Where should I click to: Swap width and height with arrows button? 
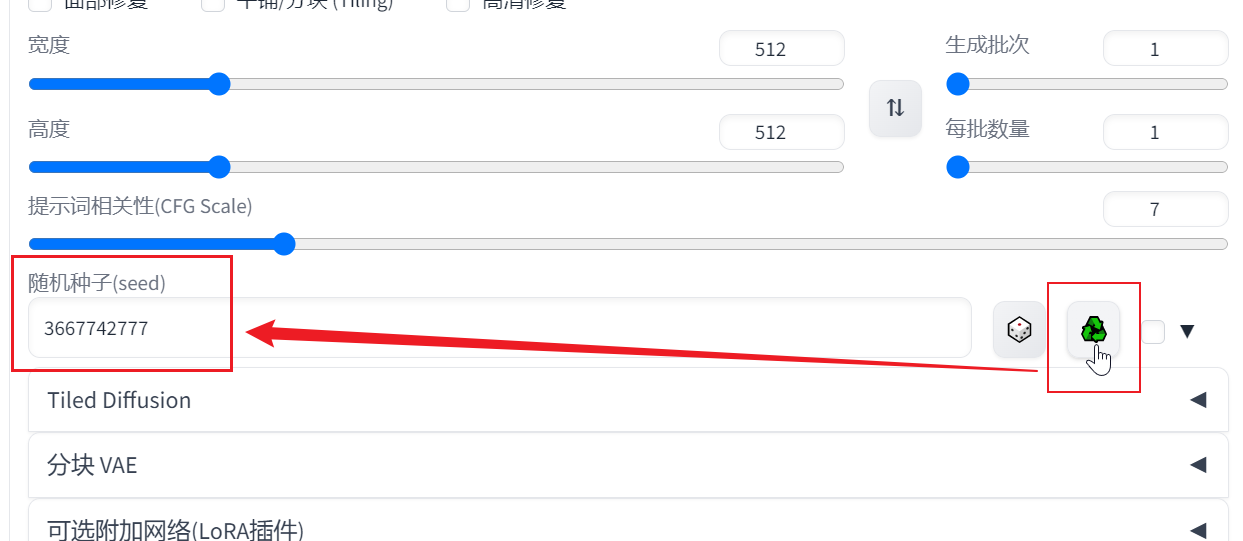pos(895,108)
